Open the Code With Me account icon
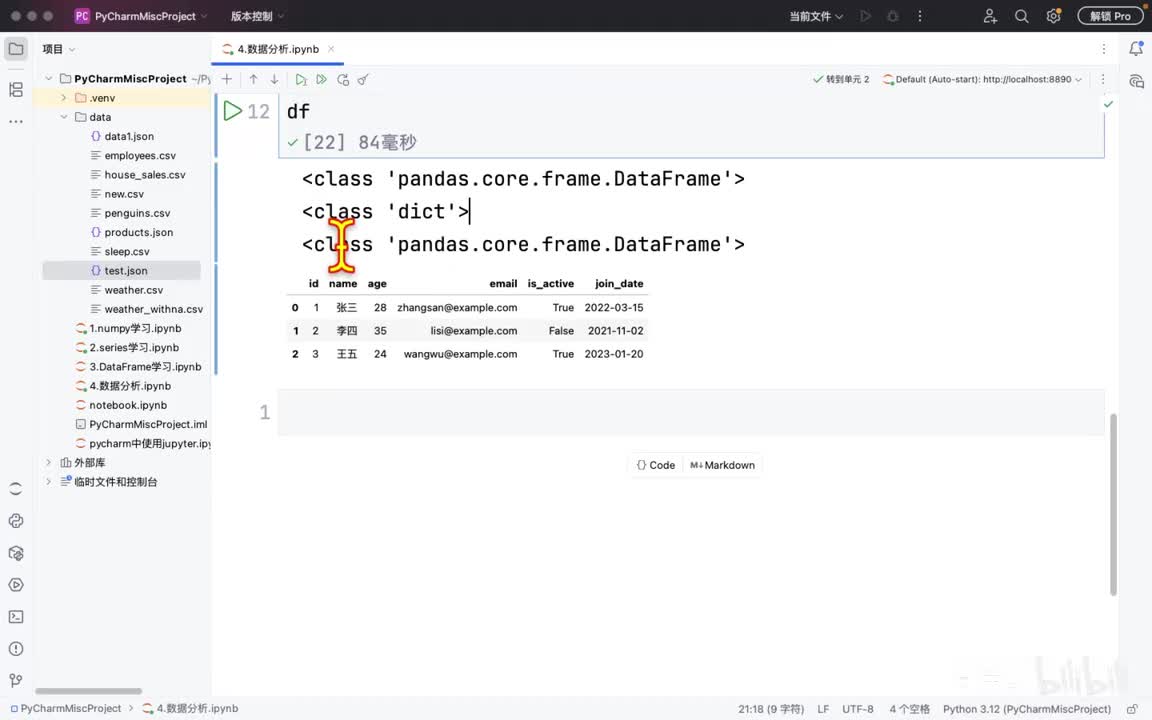The image size is (1152, 720). pyautogui.click(x=990, y=16)
